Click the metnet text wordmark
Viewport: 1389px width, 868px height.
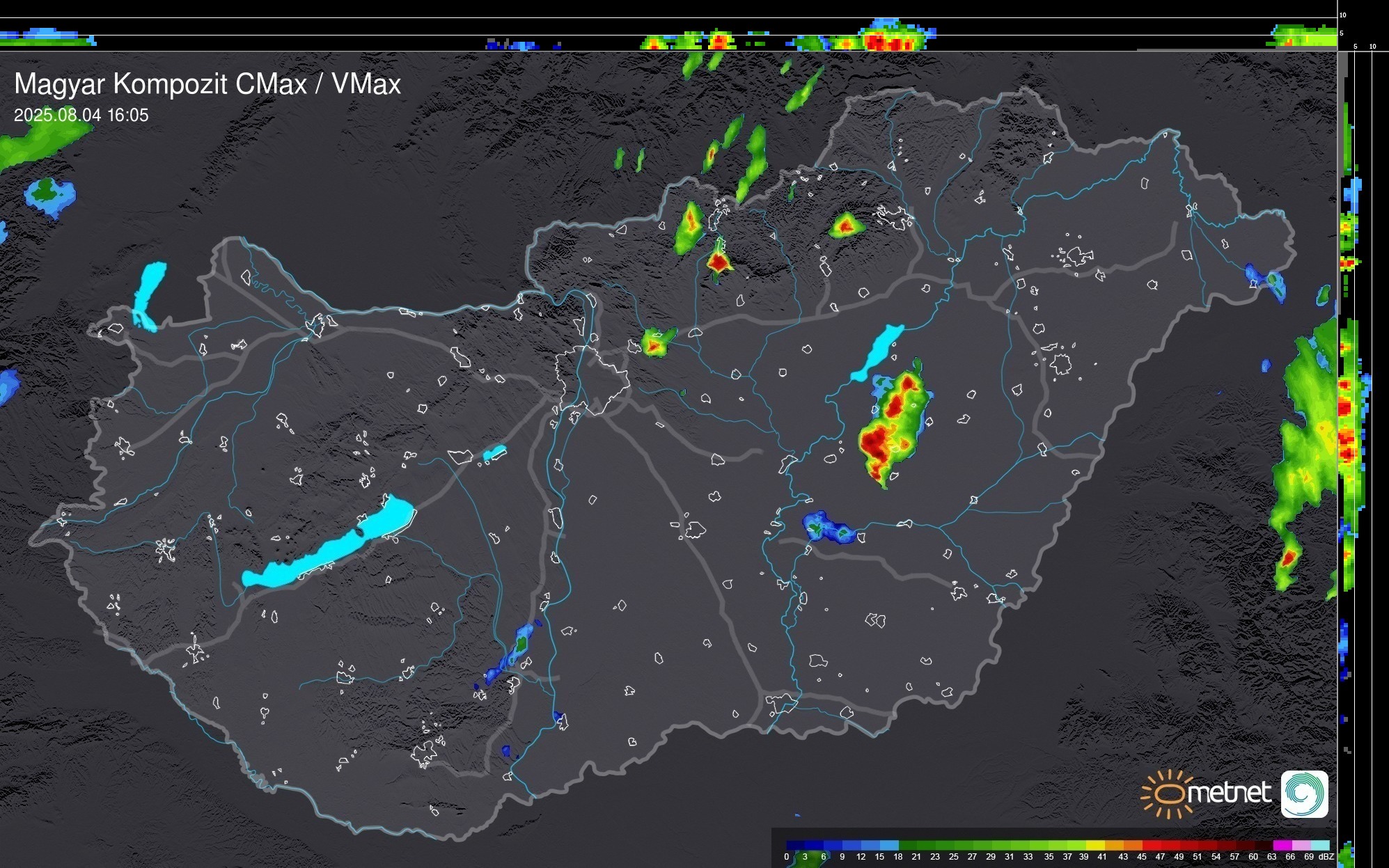point(1228,793)
